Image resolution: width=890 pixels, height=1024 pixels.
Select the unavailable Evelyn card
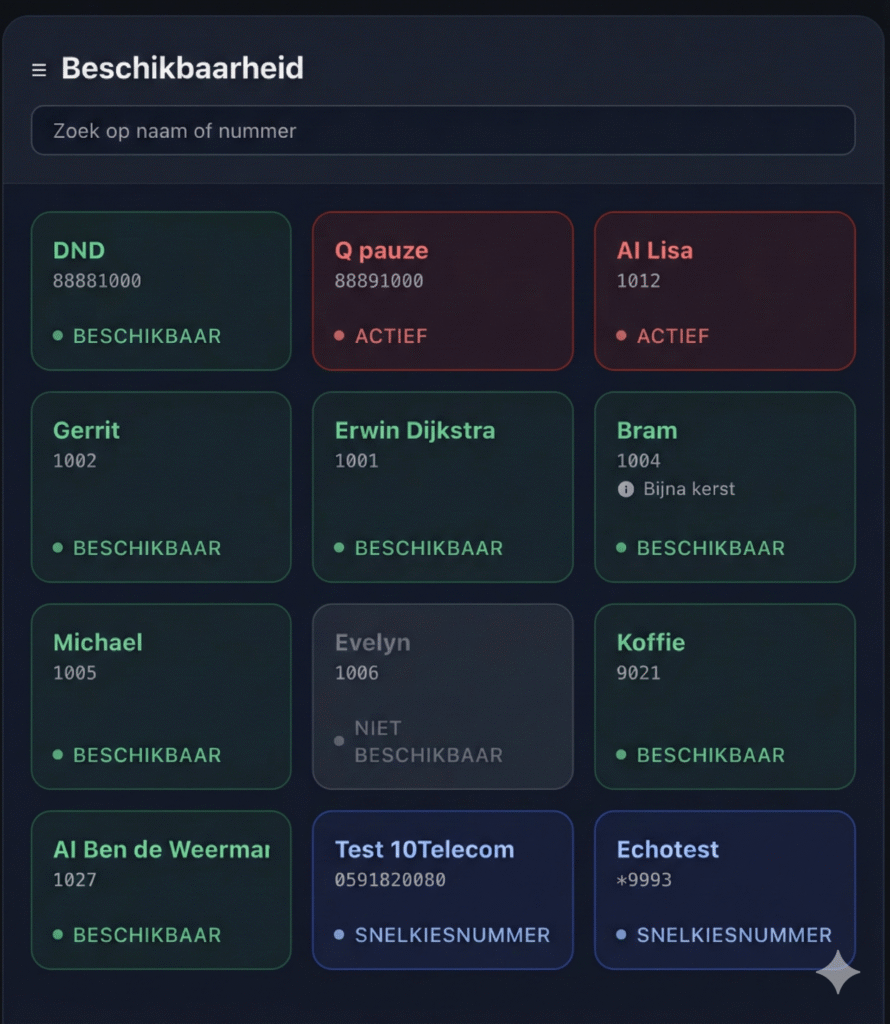(443, 697)
